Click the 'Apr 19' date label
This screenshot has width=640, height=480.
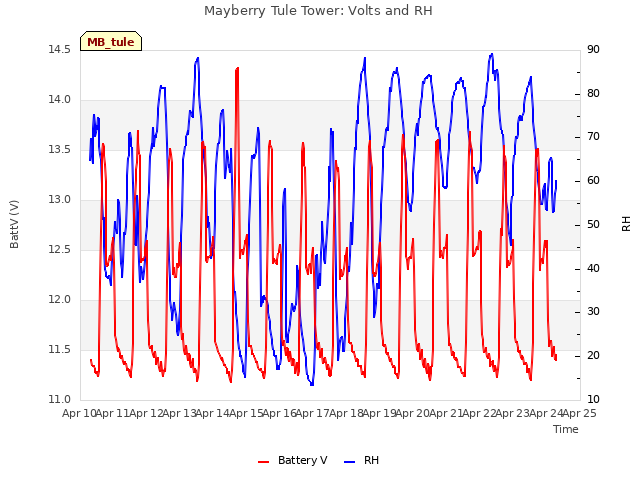[379, 413]
